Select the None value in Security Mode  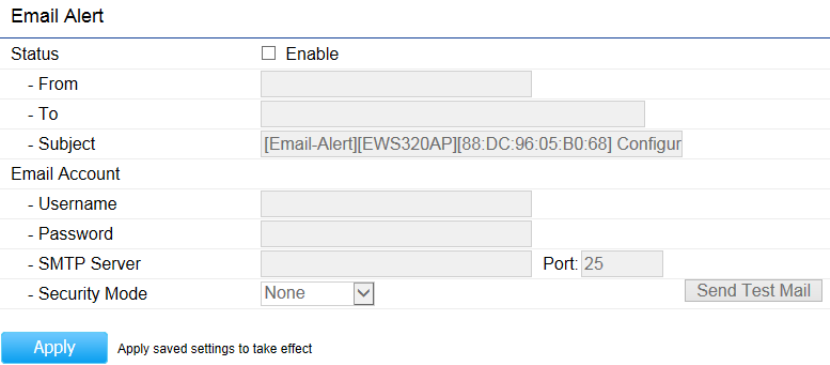pyautogui.click(x=307, y=294)
